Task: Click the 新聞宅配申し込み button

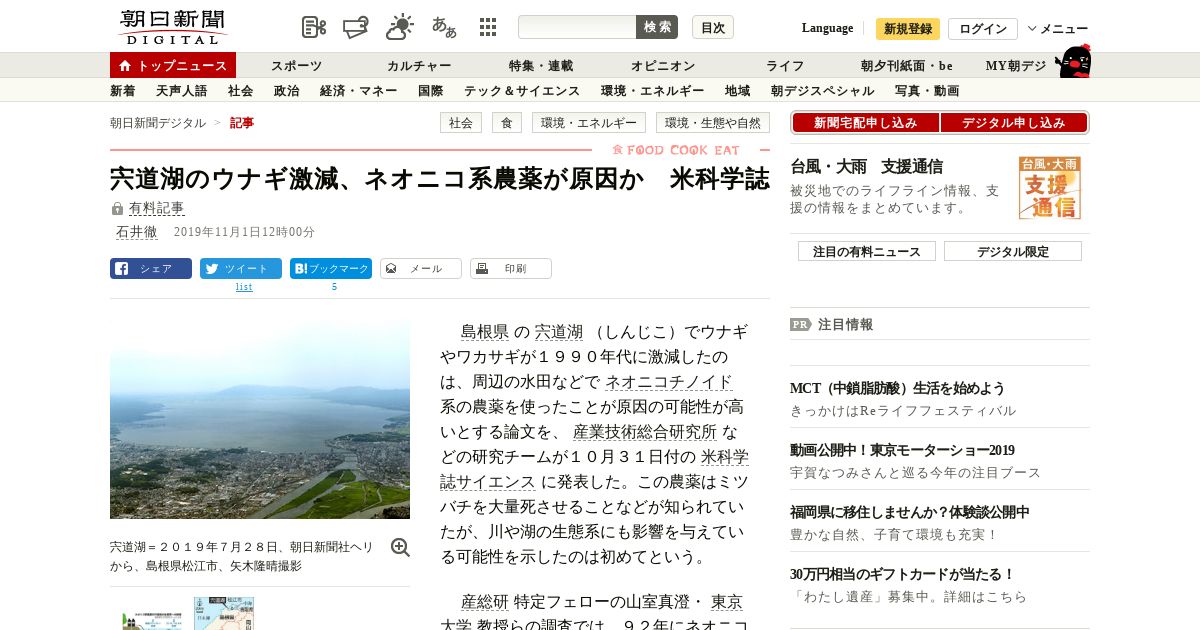Action: [865, 123]
